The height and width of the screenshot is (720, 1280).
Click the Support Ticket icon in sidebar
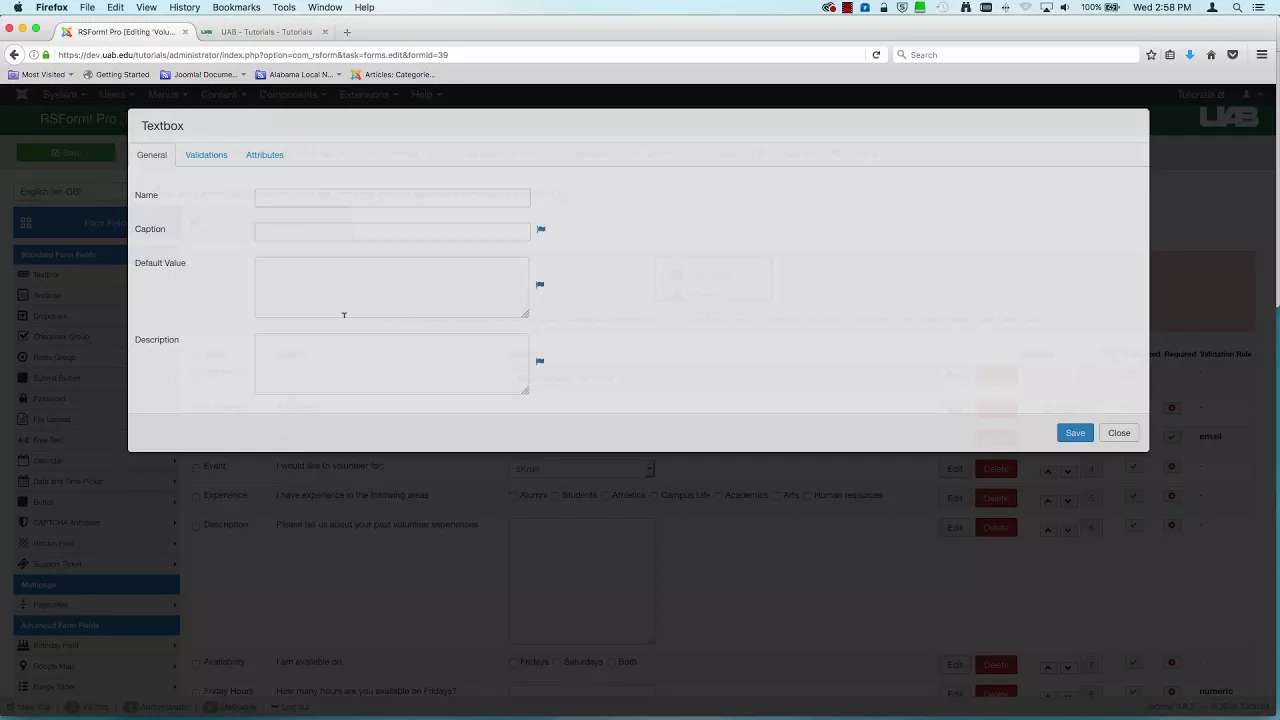[23, 563]
